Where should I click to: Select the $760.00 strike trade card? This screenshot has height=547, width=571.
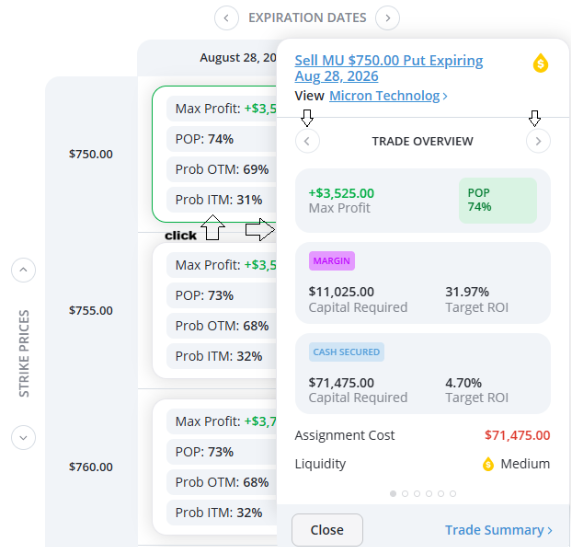coord(215,467)
